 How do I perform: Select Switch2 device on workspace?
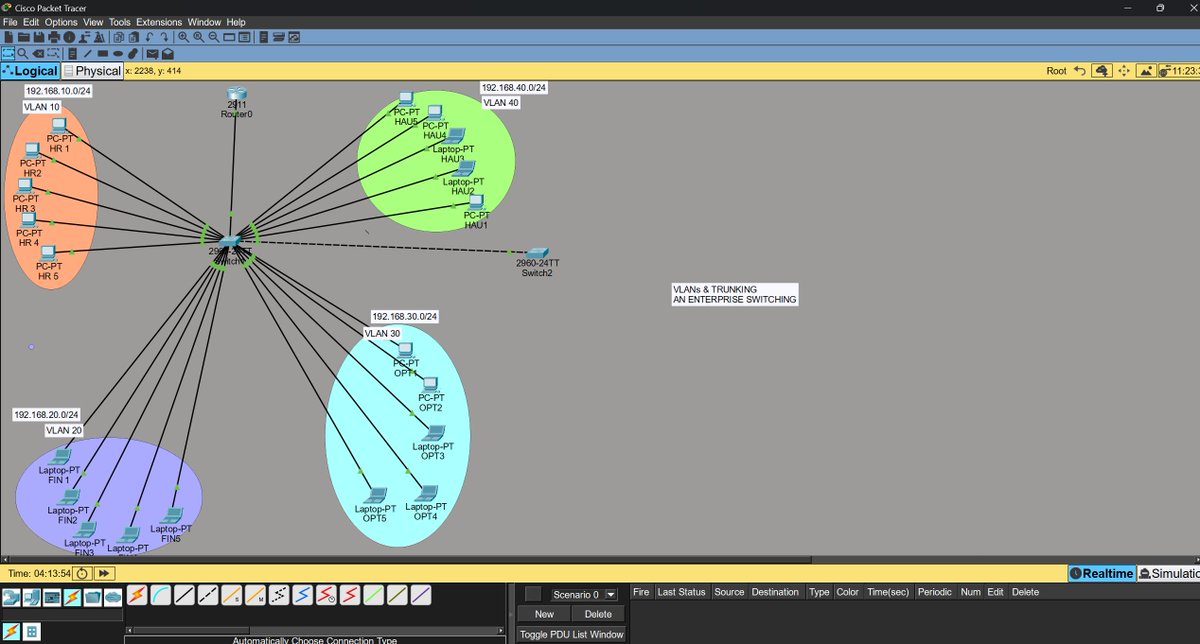point(537,253)
